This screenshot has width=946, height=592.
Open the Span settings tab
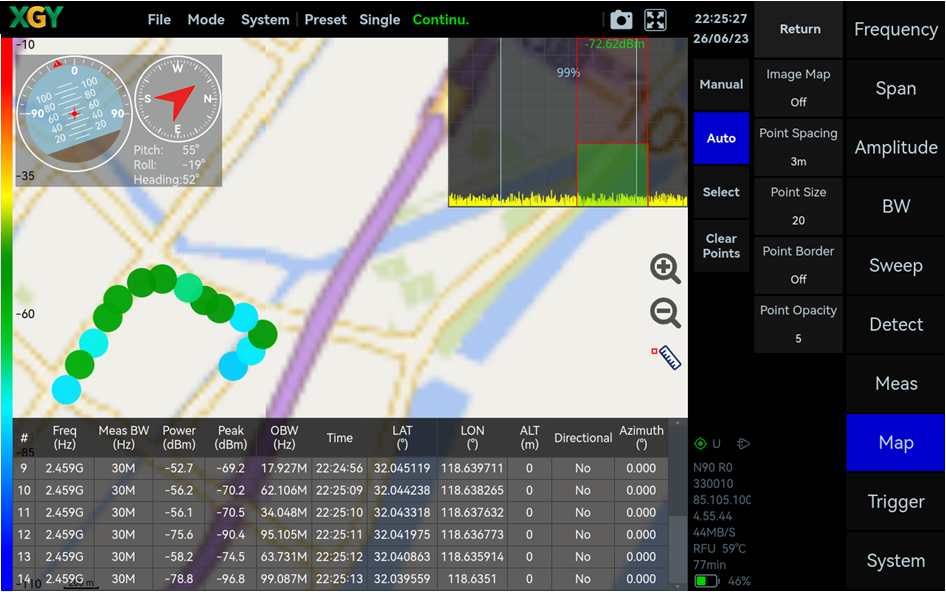(x=896, y=89)
